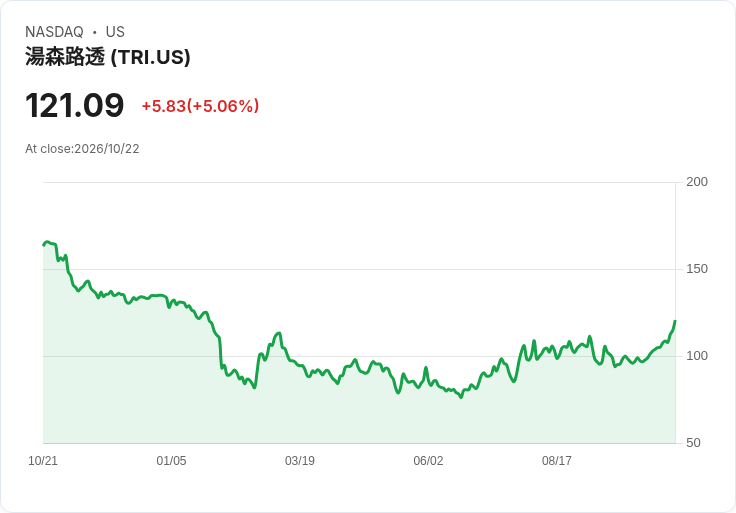Click the 01/05 date label
736x513 pixels.
[x=171, y=460]
